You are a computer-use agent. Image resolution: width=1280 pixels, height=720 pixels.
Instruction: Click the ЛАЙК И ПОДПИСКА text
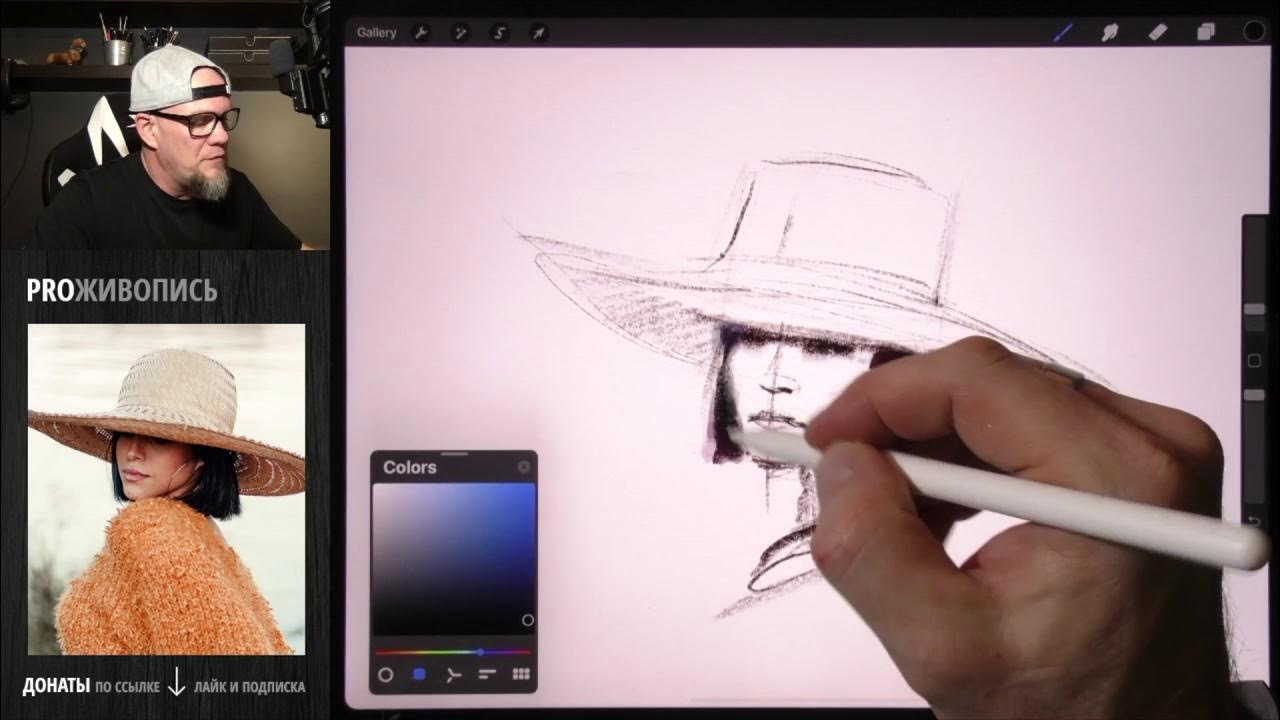(250, 687)
